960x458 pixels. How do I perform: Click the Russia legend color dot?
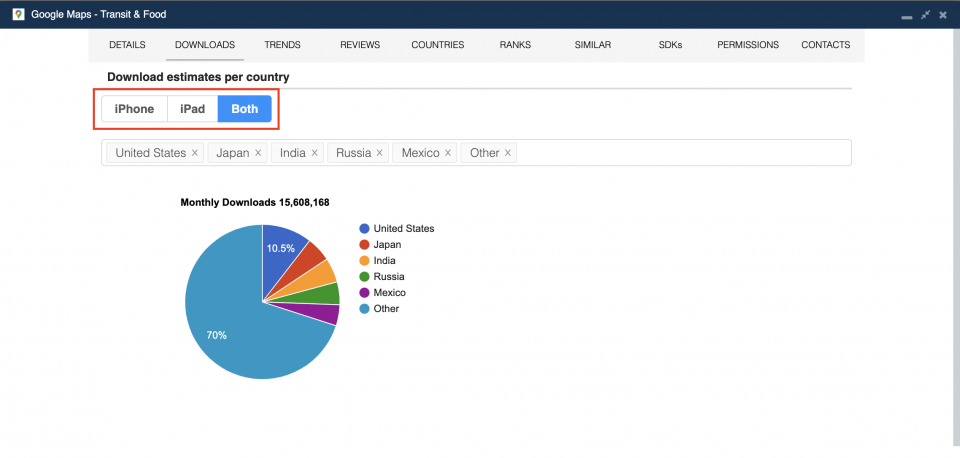(364, 277)
